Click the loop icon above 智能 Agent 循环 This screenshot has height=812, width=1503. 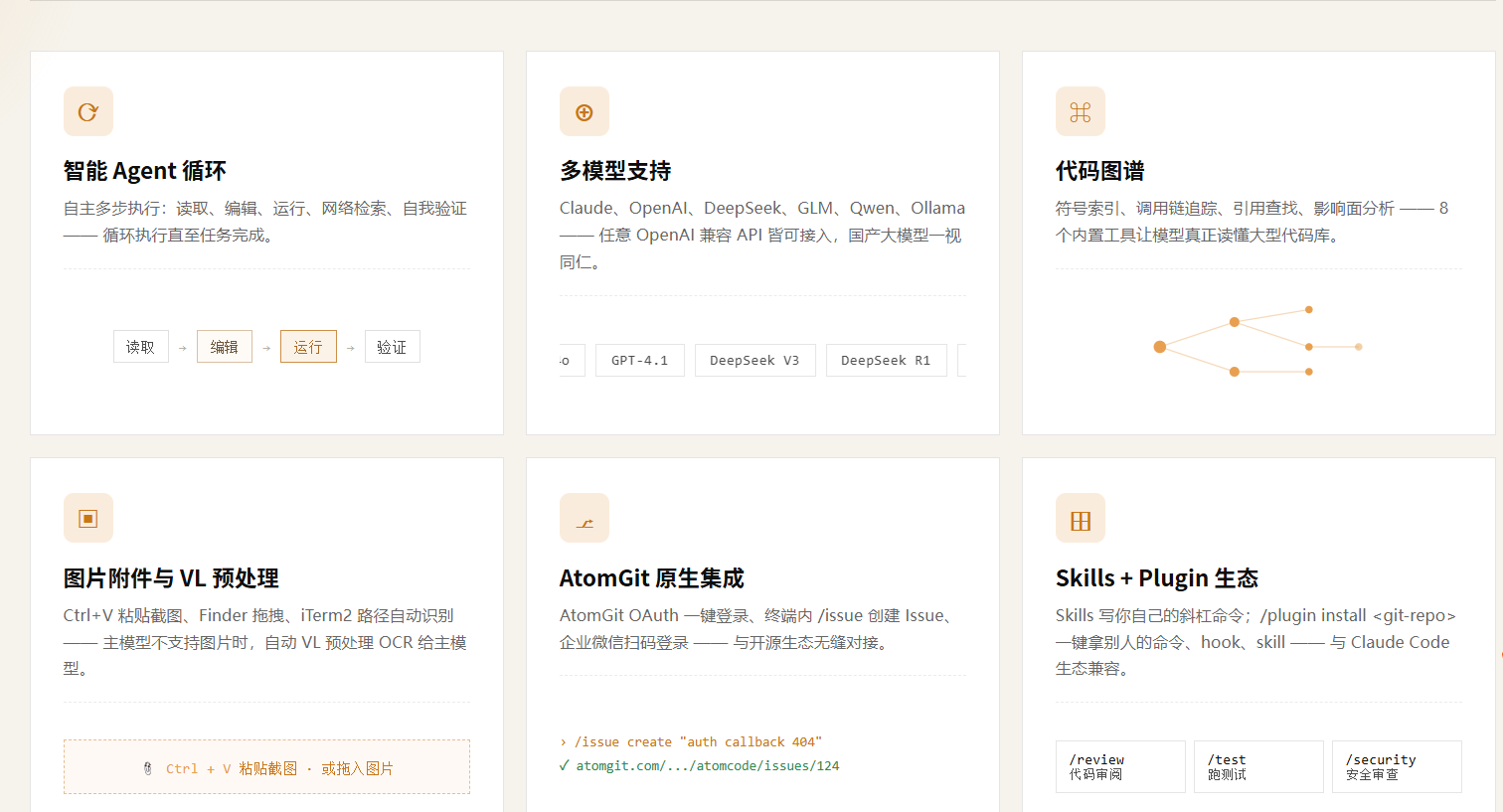point(88,111)
